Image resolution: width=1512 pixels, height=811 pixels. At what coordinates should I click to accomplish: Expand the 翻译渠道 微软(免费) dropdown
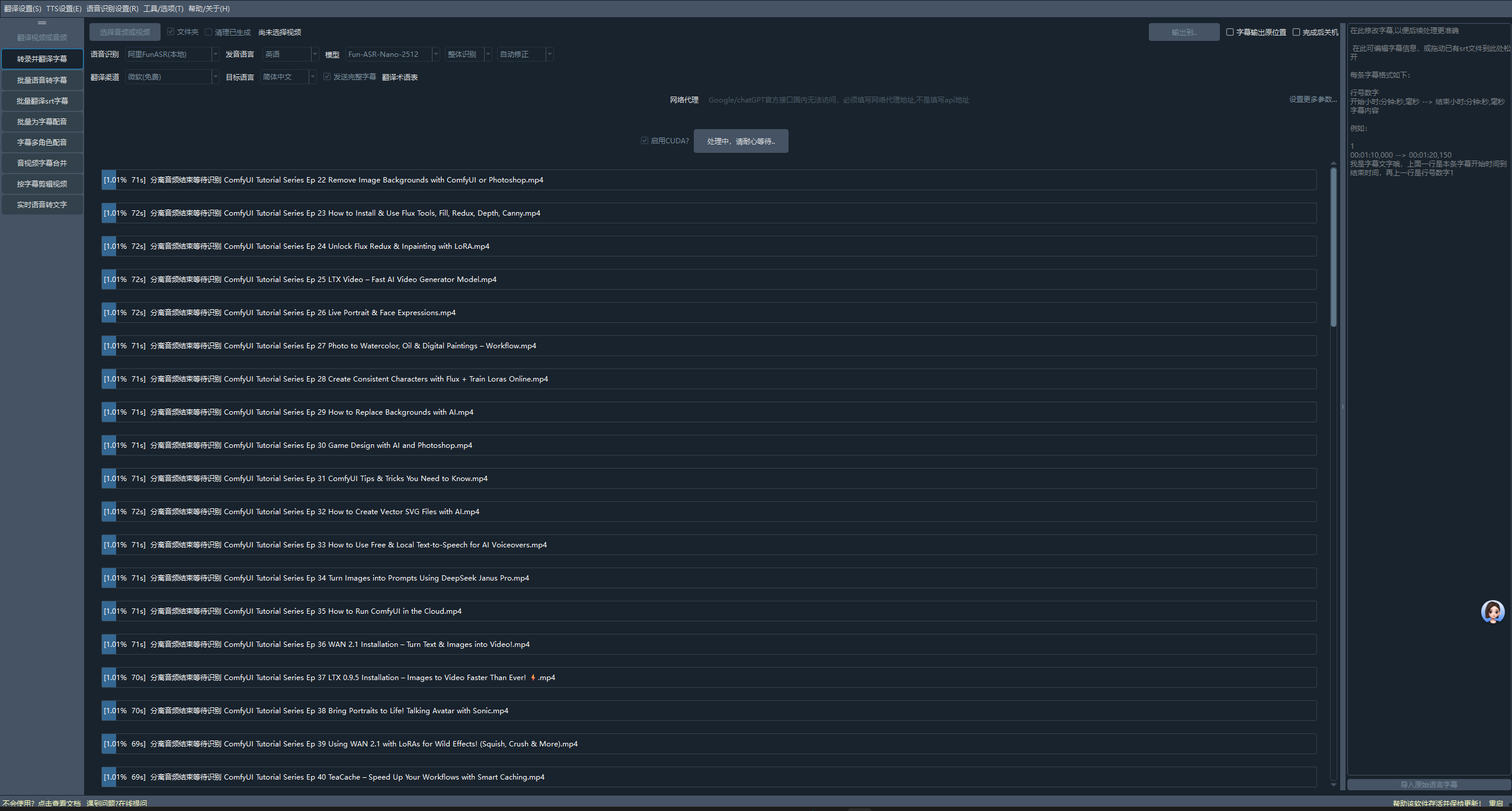coord(172,77)
